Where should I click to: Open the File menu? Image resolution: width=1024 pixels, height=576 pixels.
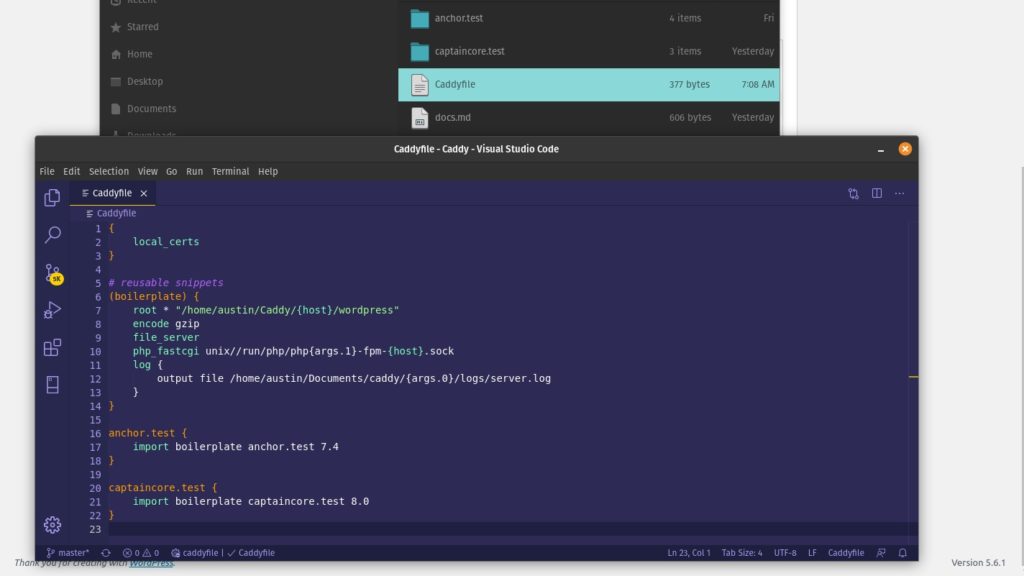click(x=47, y=171)
